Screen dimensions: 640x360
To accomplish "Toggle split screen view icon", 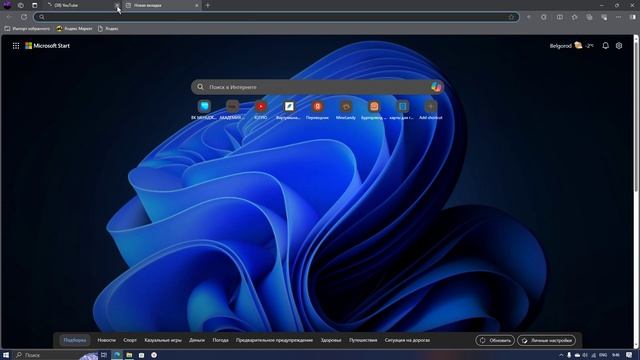I will point(560,17).
